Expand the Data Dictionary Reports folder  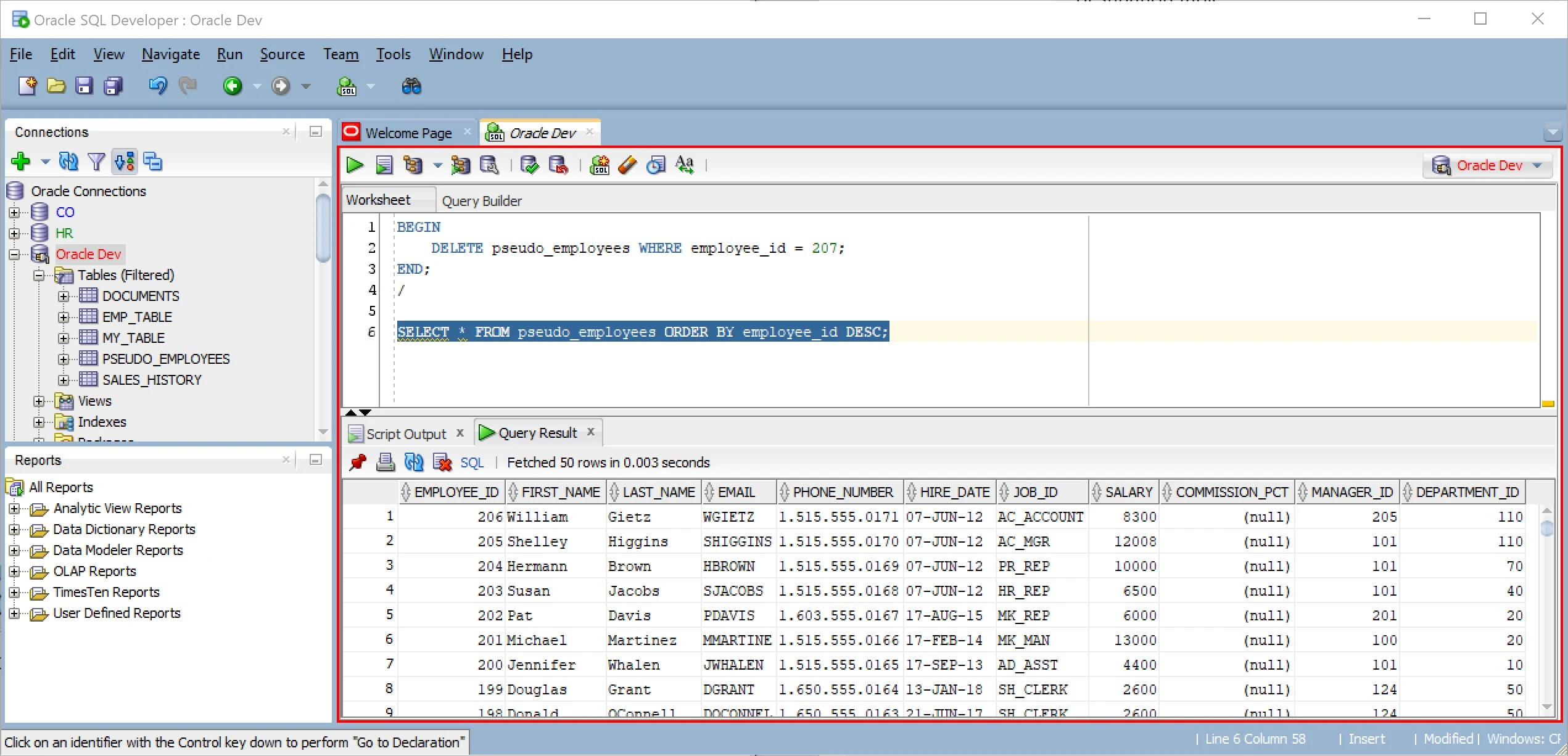coord(14,529)
